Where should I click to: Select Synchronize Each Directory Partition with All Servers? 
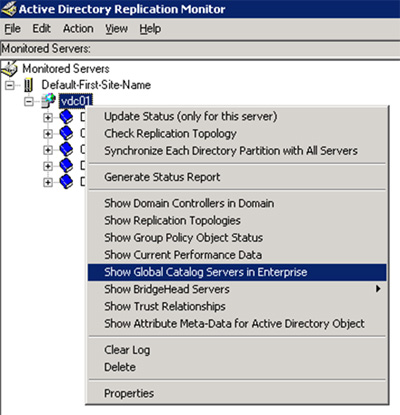point(237,151)
